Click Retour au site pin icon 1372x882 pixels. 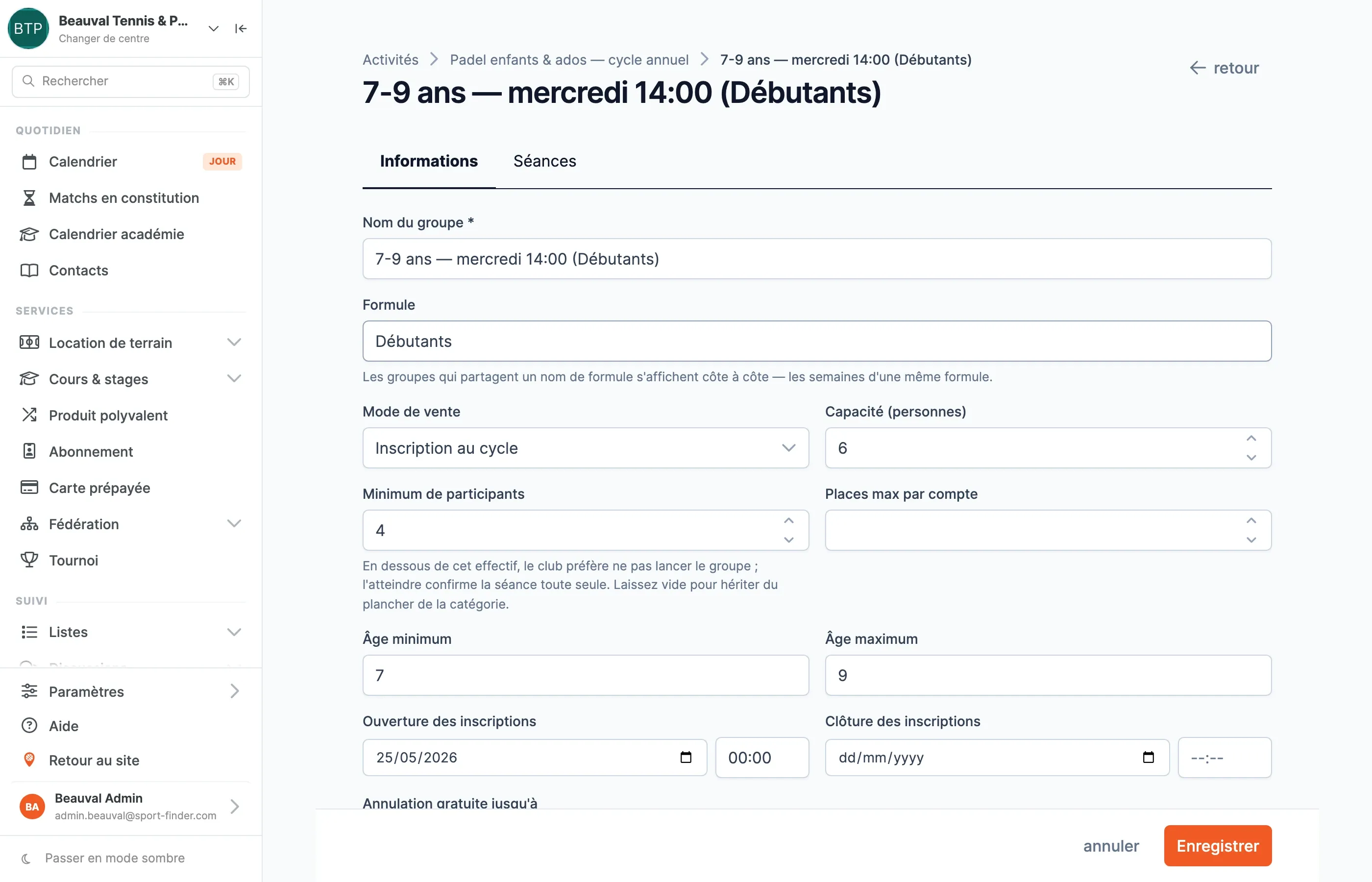[29, 760]
